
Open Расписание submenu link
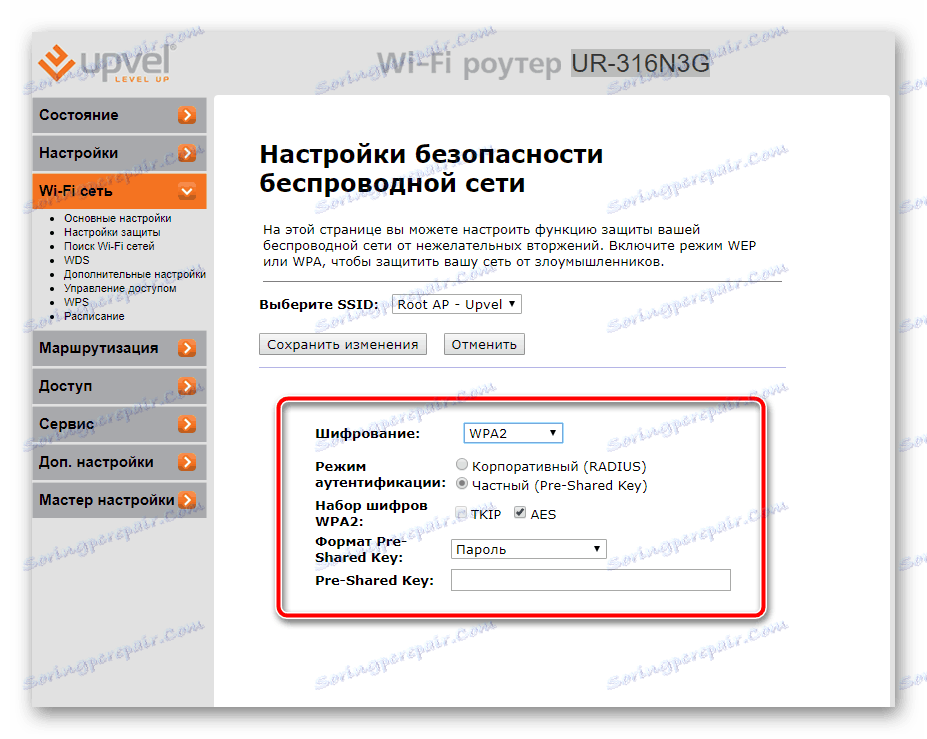[x=95, y=316]
